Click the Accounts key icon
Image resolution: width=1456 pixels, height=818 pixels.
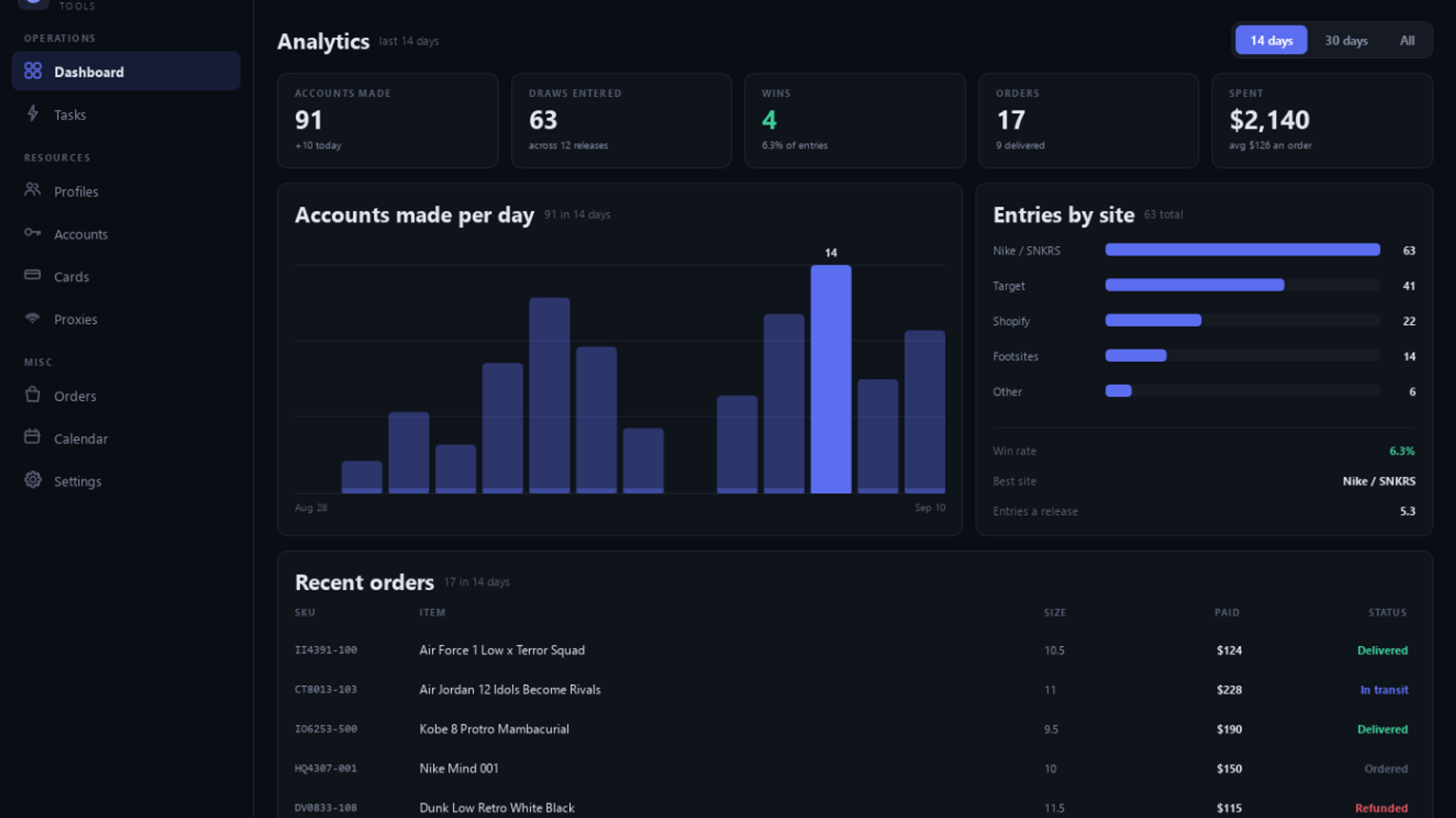(x=32, y=232)
